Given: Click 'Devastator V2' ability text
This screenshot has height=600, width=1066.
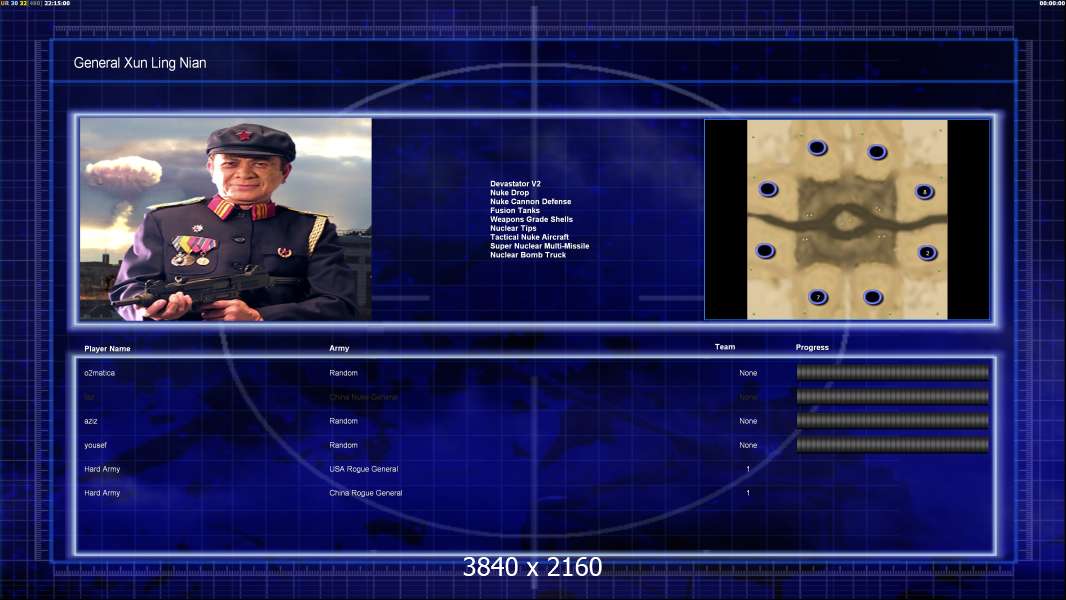Looking at the screenshot, I should tap(515, 183).
